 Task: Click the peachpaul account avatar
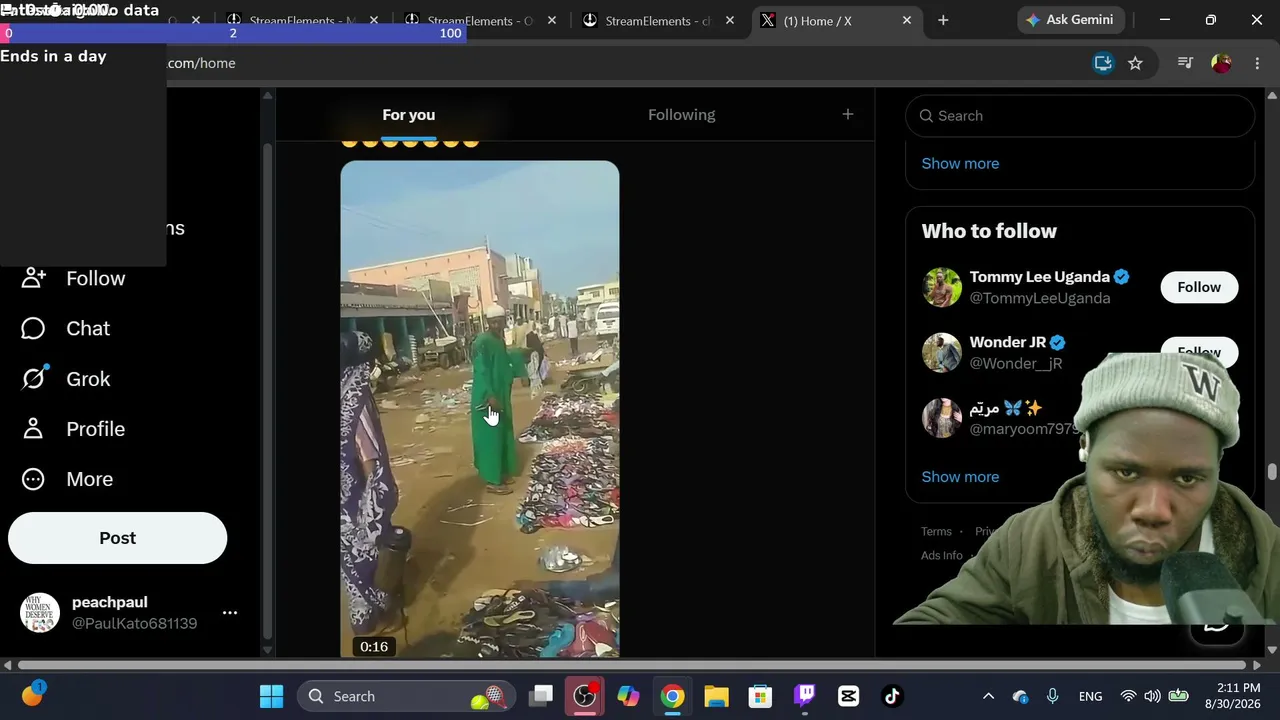point(40,613)
